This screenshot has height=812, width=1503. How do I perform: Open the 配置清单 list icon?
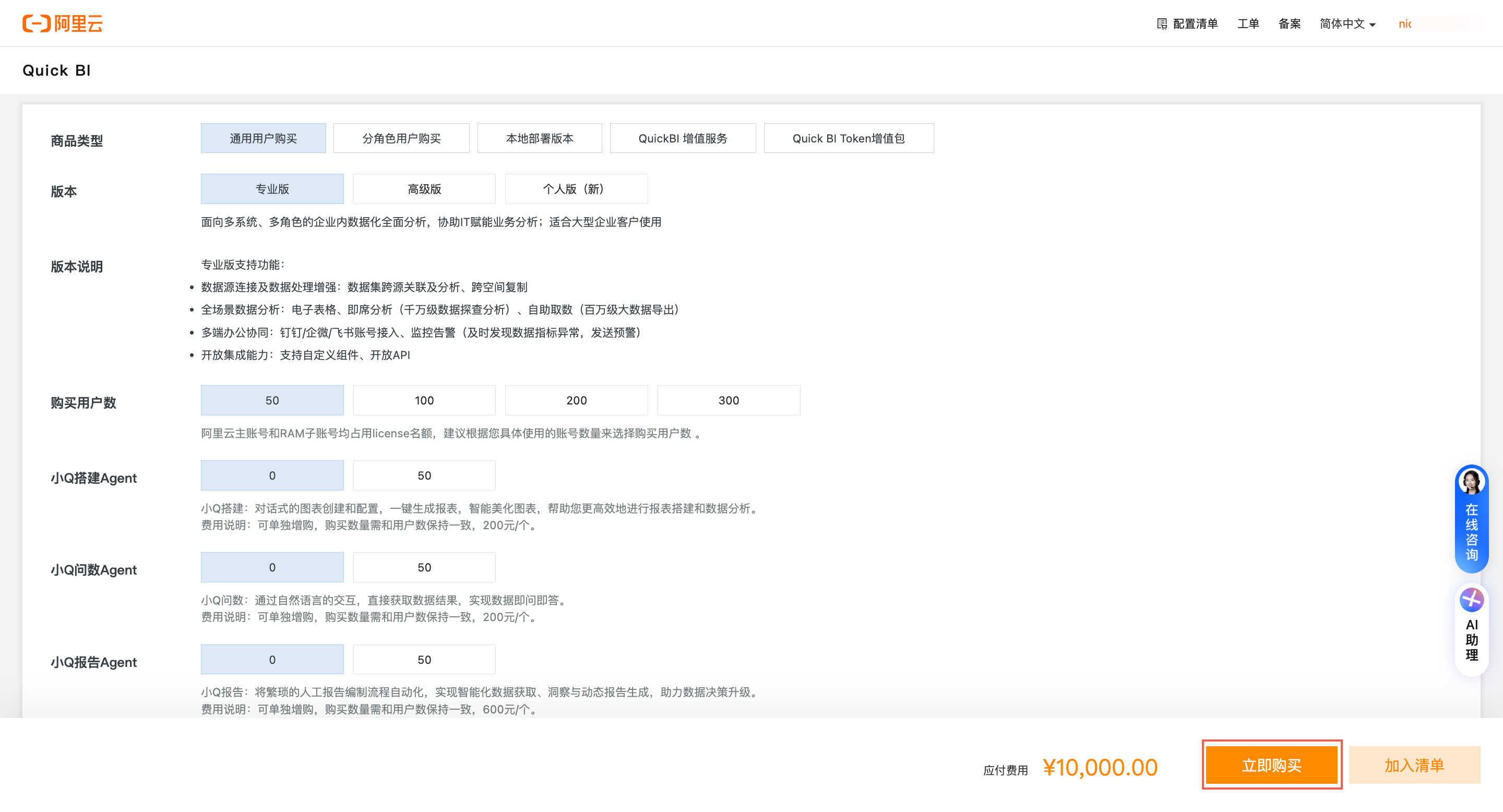tap(1161, 24)
